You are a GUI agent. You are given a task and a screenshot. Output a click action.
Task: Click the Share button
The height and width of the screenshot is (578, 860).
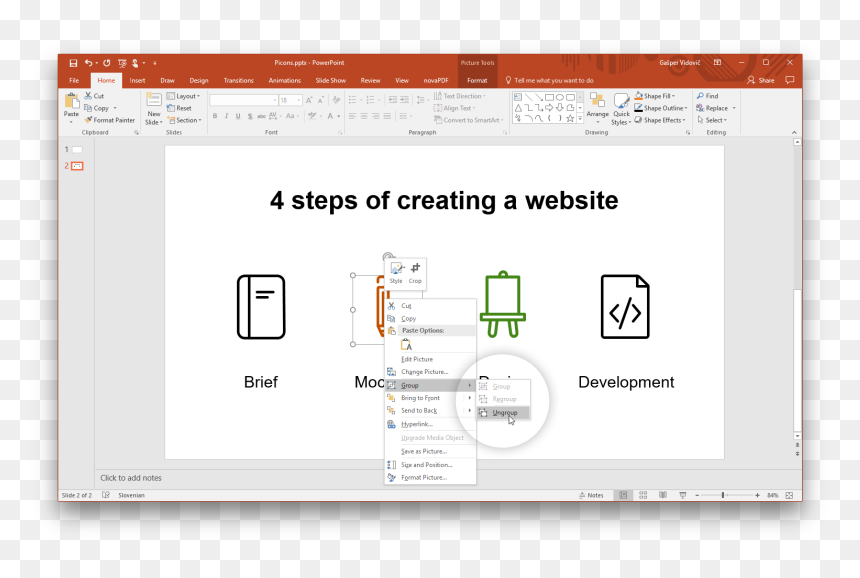pos(761,81)
